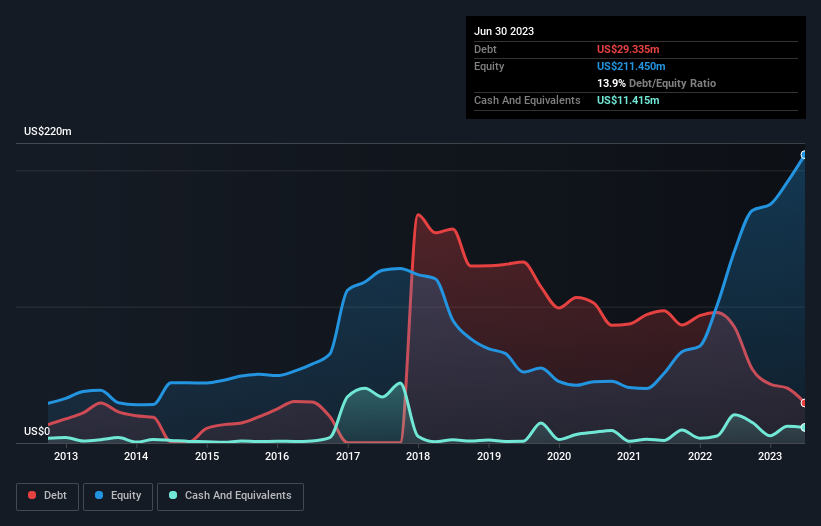Click the Equity row label in tooltip

pos(489,66)
